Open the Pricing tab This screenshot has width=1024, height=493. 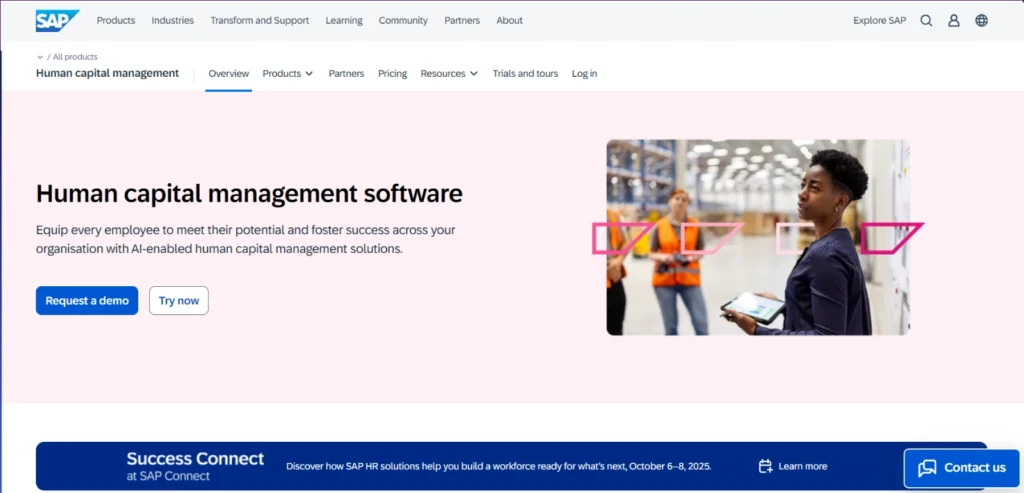392,74
